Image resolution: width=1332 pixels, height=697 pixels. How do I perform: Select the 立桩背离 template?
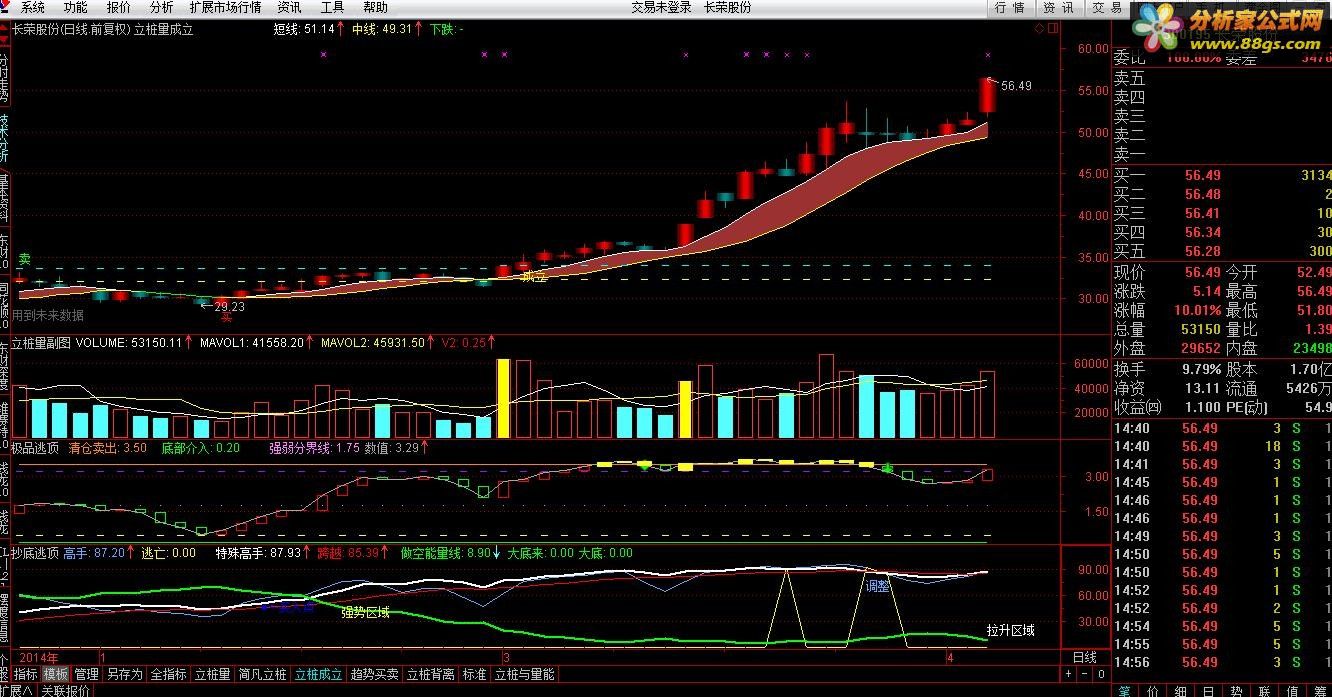[430, 675]
